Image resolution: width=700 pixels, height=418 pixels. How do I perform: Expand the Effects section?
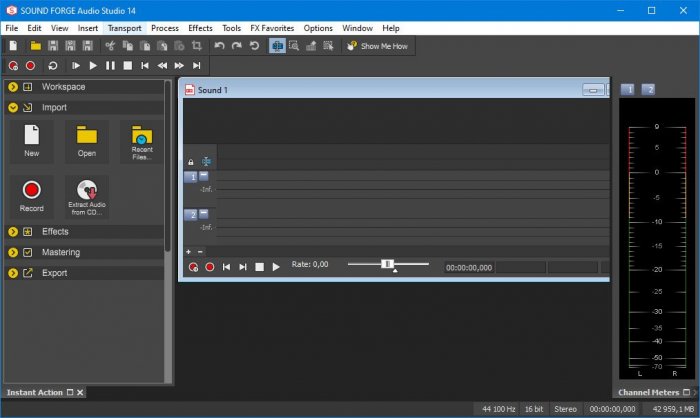tap(13, 231)
